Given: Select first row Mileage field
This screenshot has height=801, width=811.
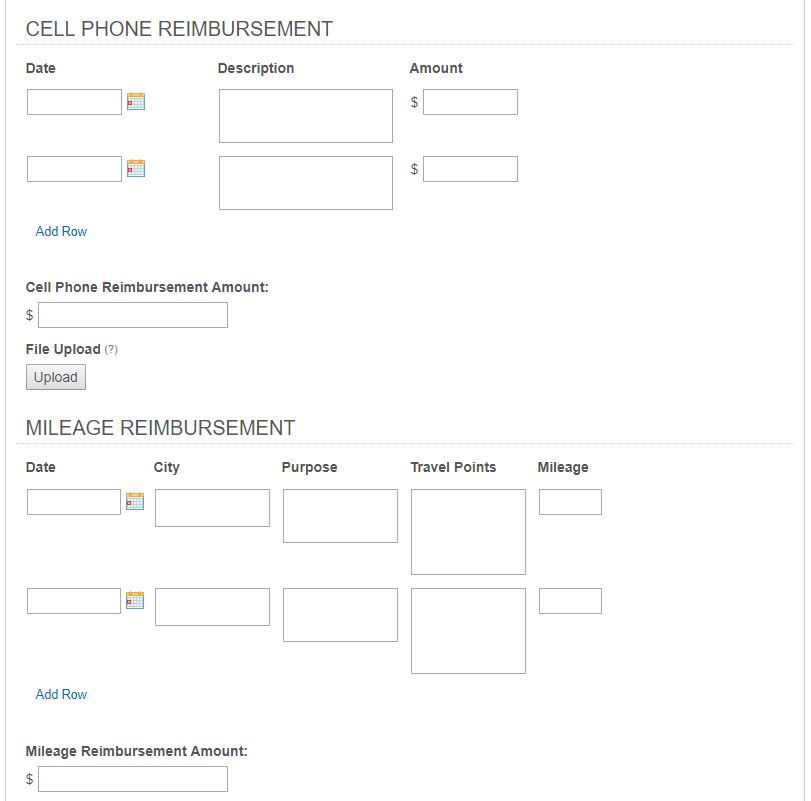Looking at the screenshot, I should [570, 502].
